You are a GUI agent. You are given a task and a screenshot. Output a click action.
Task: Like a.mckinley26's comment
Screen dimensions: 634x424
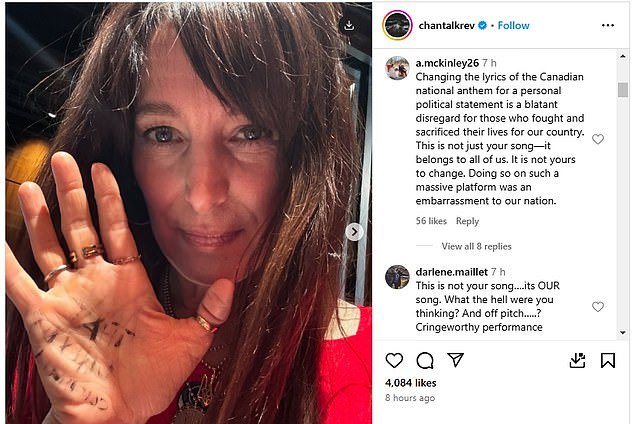click(x=598, y=139)
